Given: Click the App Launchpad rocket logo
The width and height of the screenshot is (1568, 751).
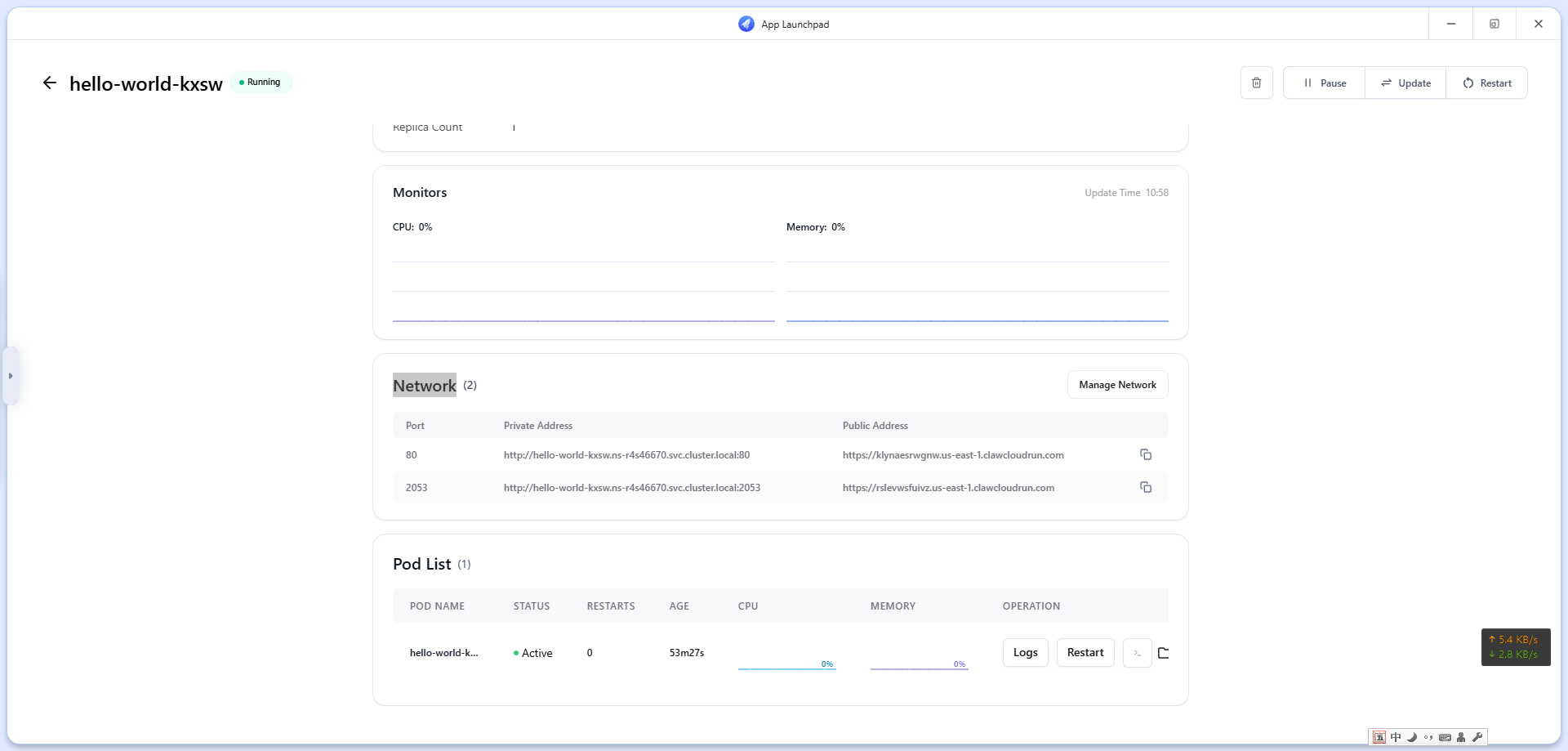Looking at the screenshot, I should pyautogui.click(x=746, y=24).
